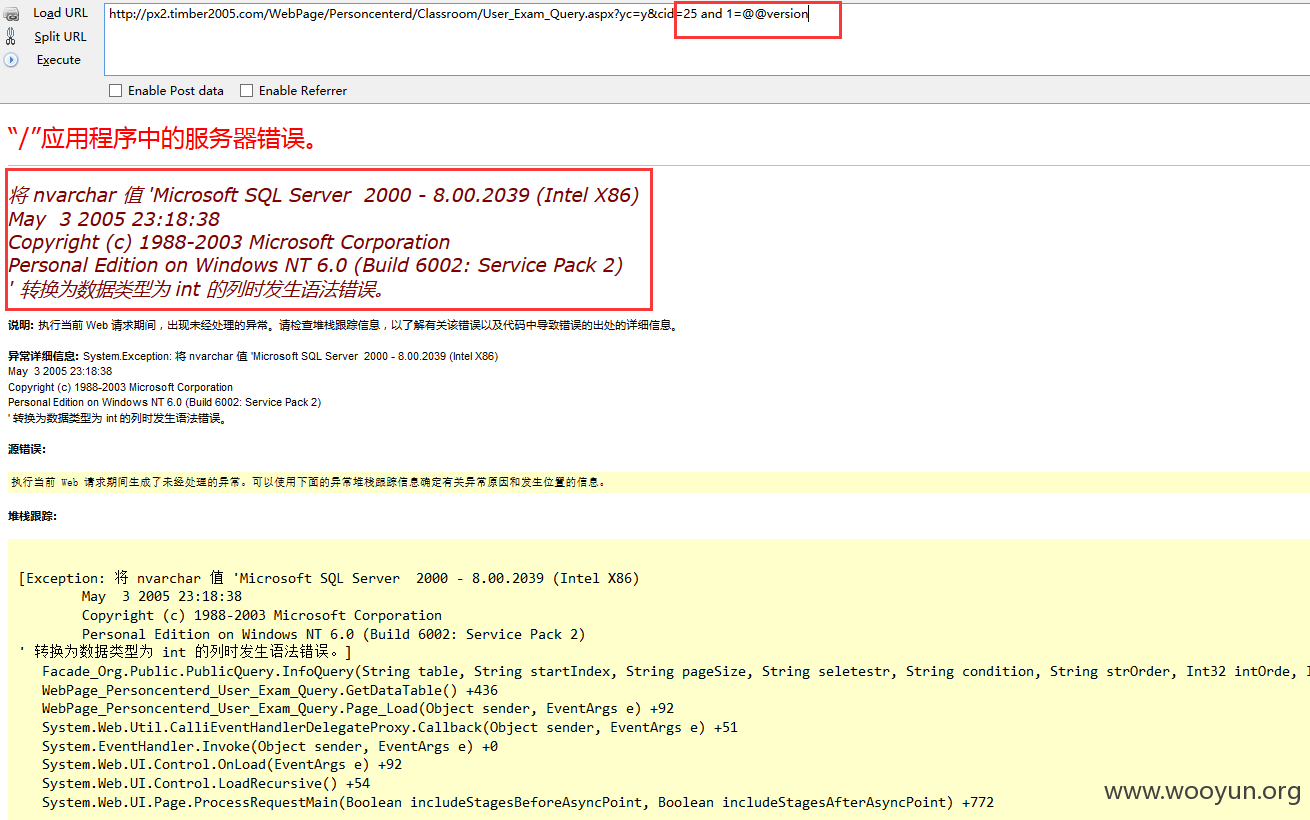Click the '说明:' description line
Screen dimensions: 1310x820
pyautogui.click(x=345, y=325)
